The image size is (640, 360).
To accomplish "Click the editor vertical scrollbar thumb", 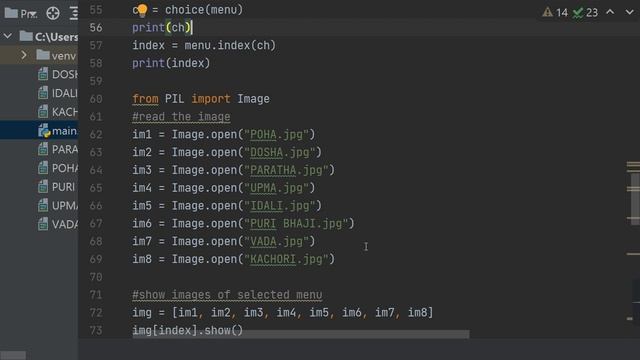I will (x=635, y=199).
